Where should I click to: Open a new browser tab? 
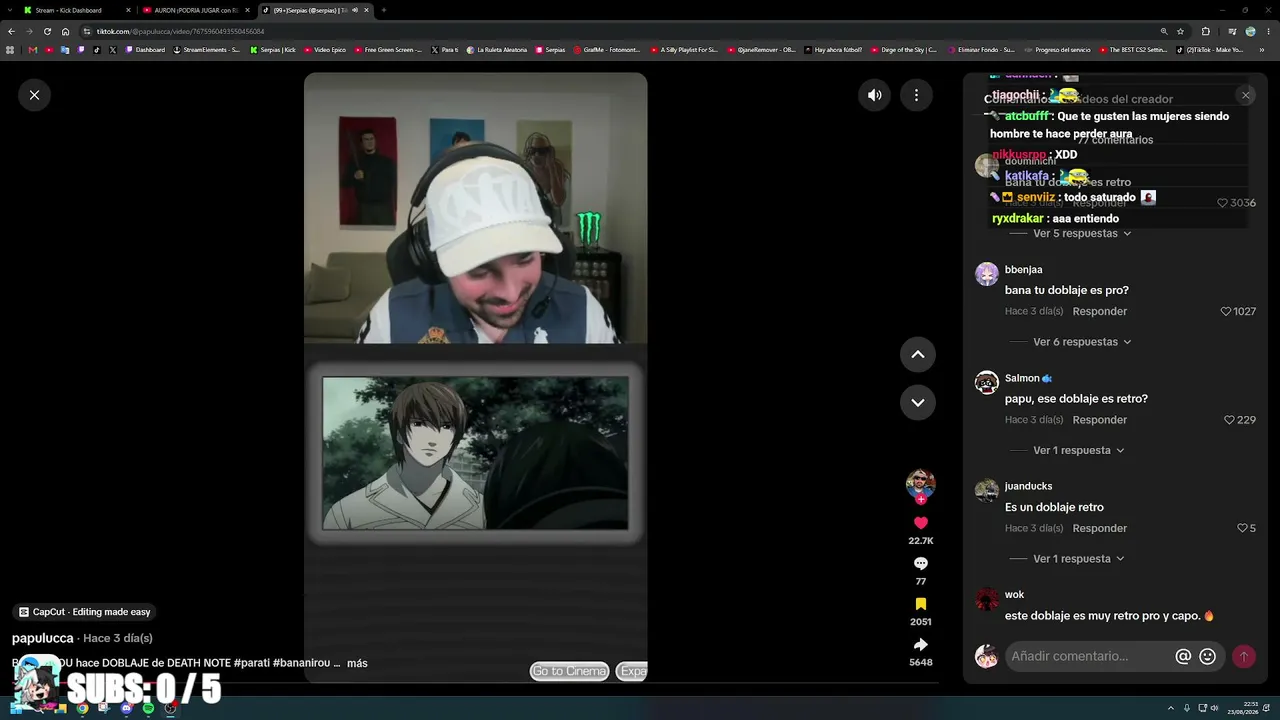pos(384,10)
